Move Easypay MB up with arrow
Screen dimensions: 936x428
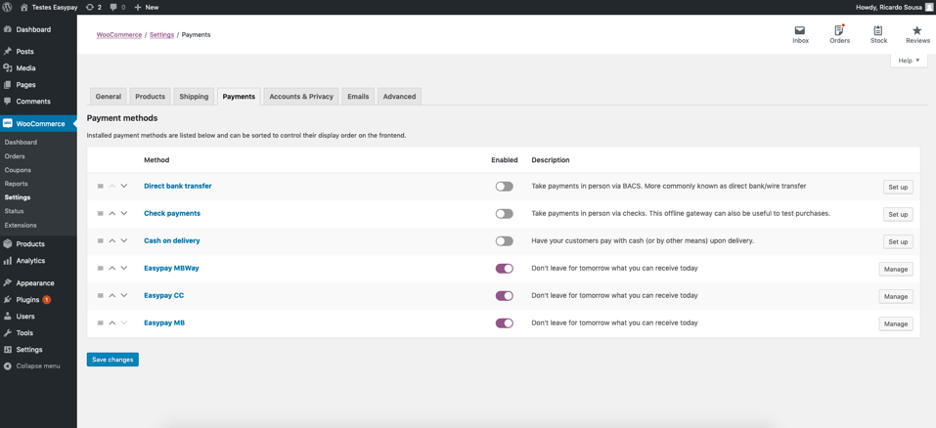[112, 322]
